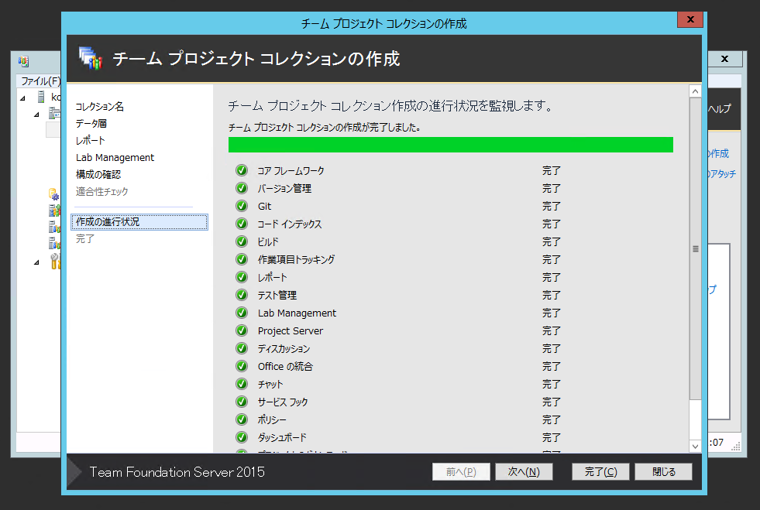
Task: Click green check icon beside ダッシュボード
Action: (241, 437)
